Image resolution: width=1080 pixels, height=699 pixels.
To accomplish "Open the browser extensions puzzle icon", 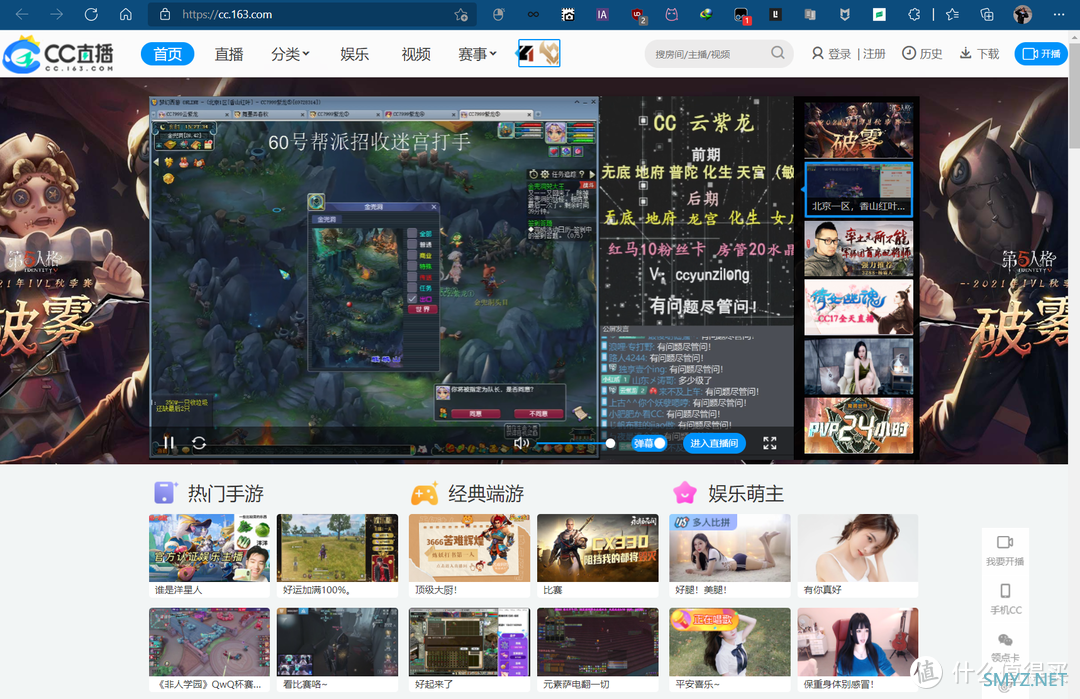I will 914,14.
